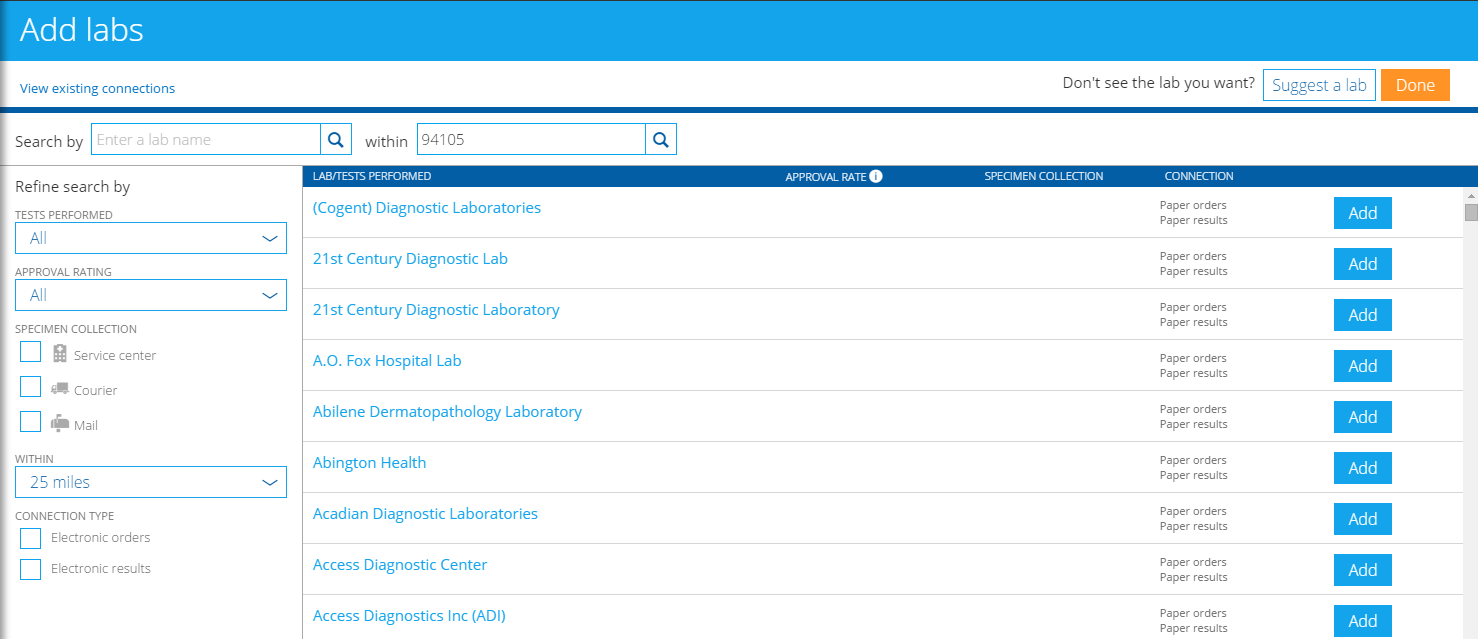The width and height of the screenshot is (1478, 639).
Task: Click the Lab/Tests Performed column header
Action: point(372,176)
